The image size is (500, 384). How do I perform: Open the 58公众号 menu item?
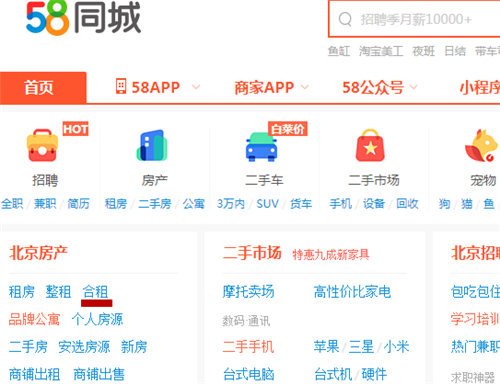pyautogui.click(x=373, y=88)
